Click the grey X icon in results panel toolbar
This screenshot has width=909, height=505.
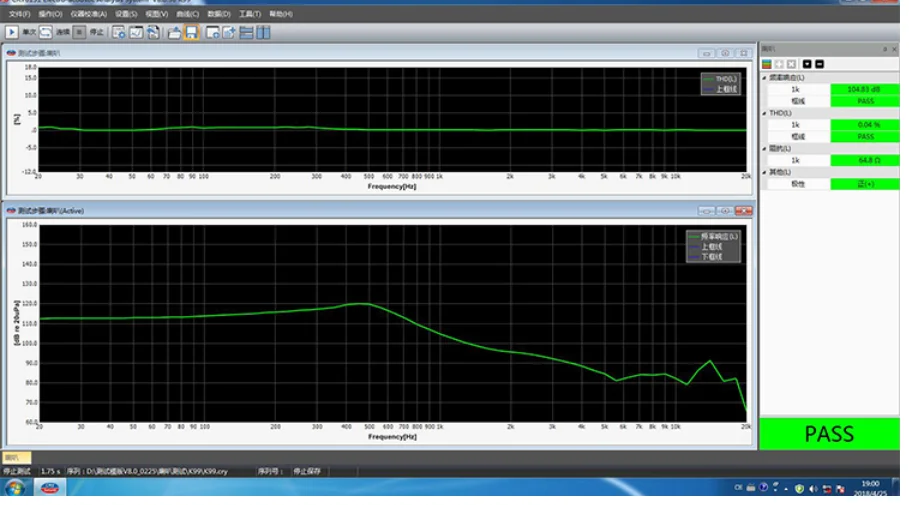point(791,64)
